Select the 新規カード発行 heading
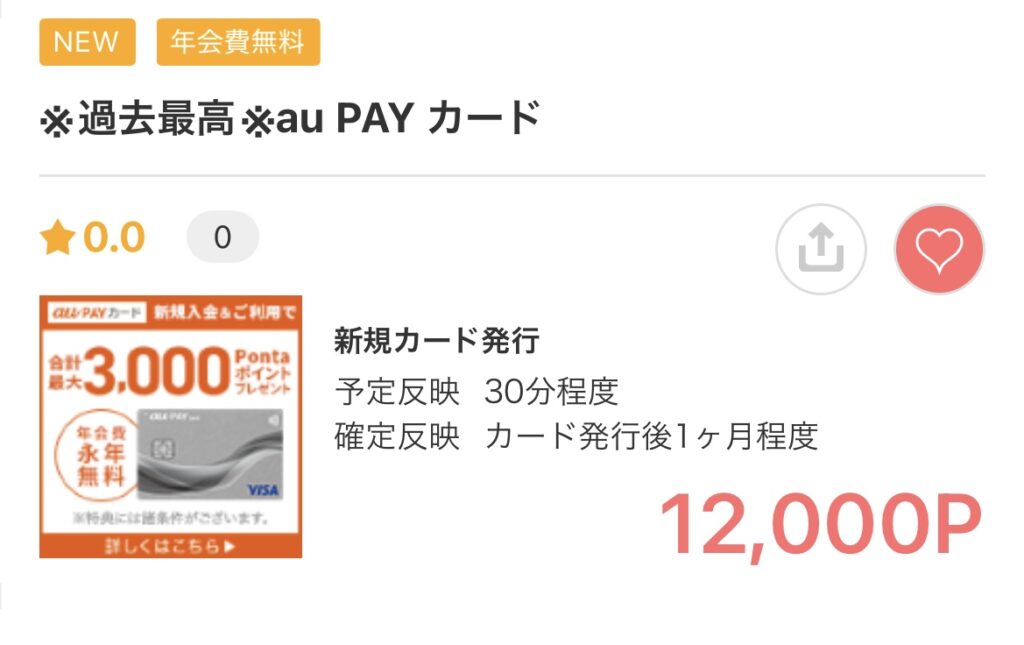1024x645 pixels. [x=436, y=341]
